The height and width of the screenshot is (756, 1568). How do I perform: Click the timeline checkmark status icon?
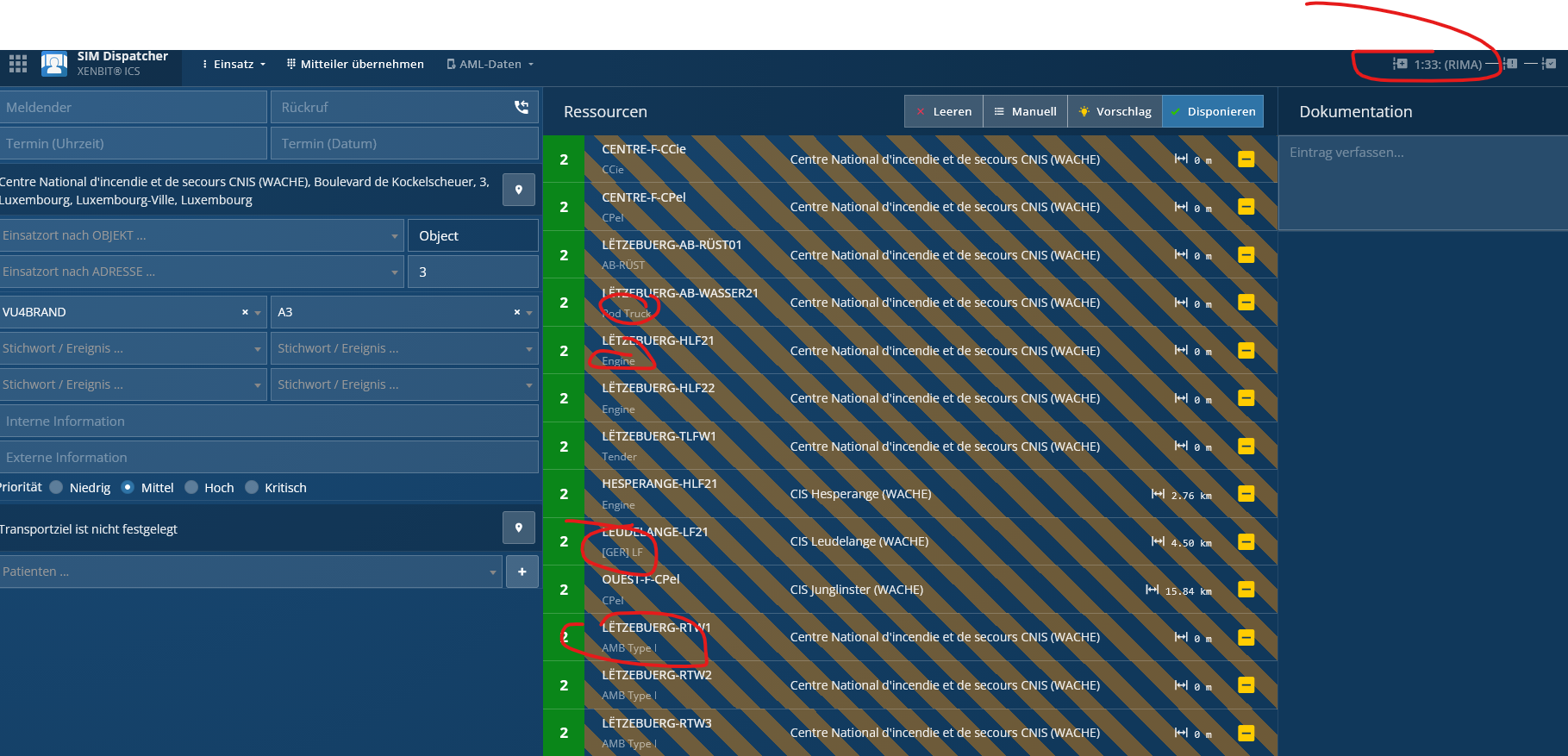tap(1550, 64)
